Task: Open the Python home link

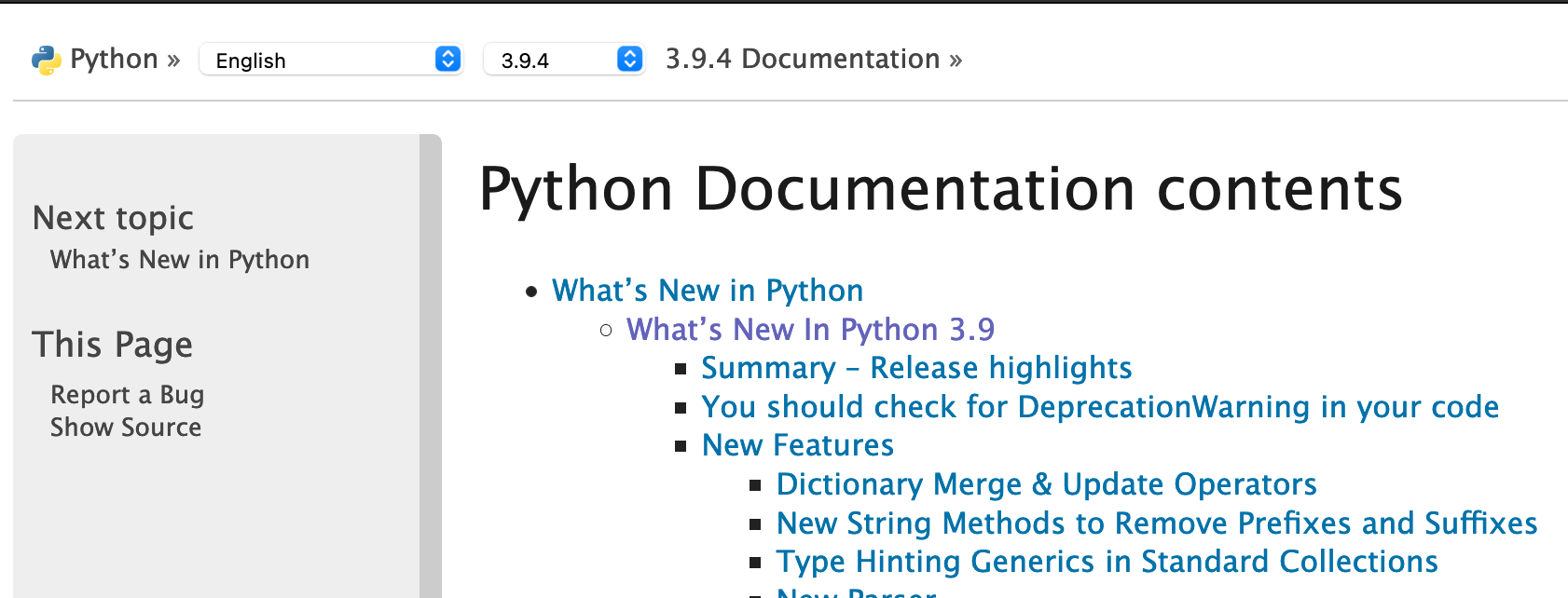Action: tap(114, 59)
